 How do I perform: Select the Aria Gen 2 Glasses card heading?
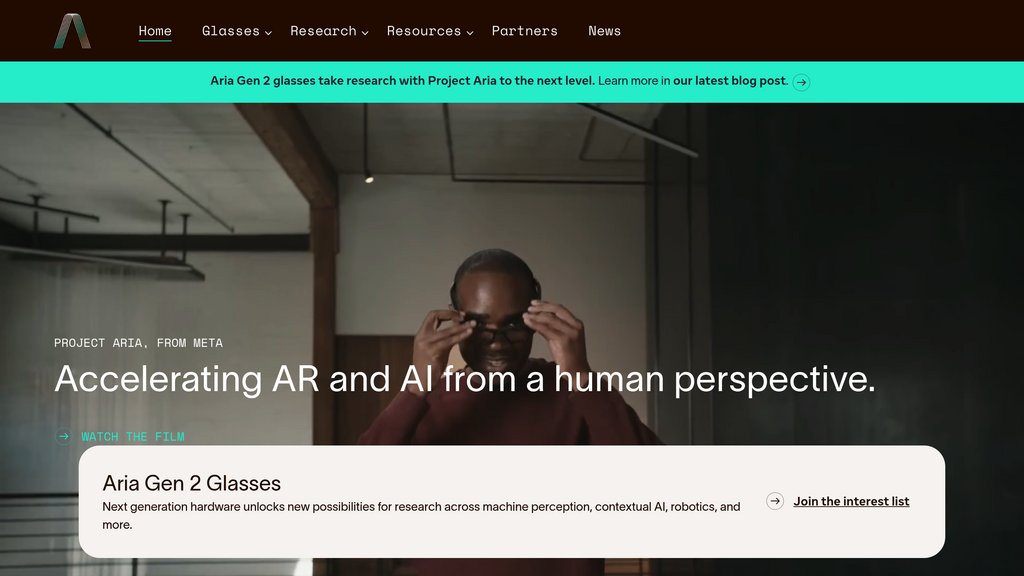coord(191,484)
